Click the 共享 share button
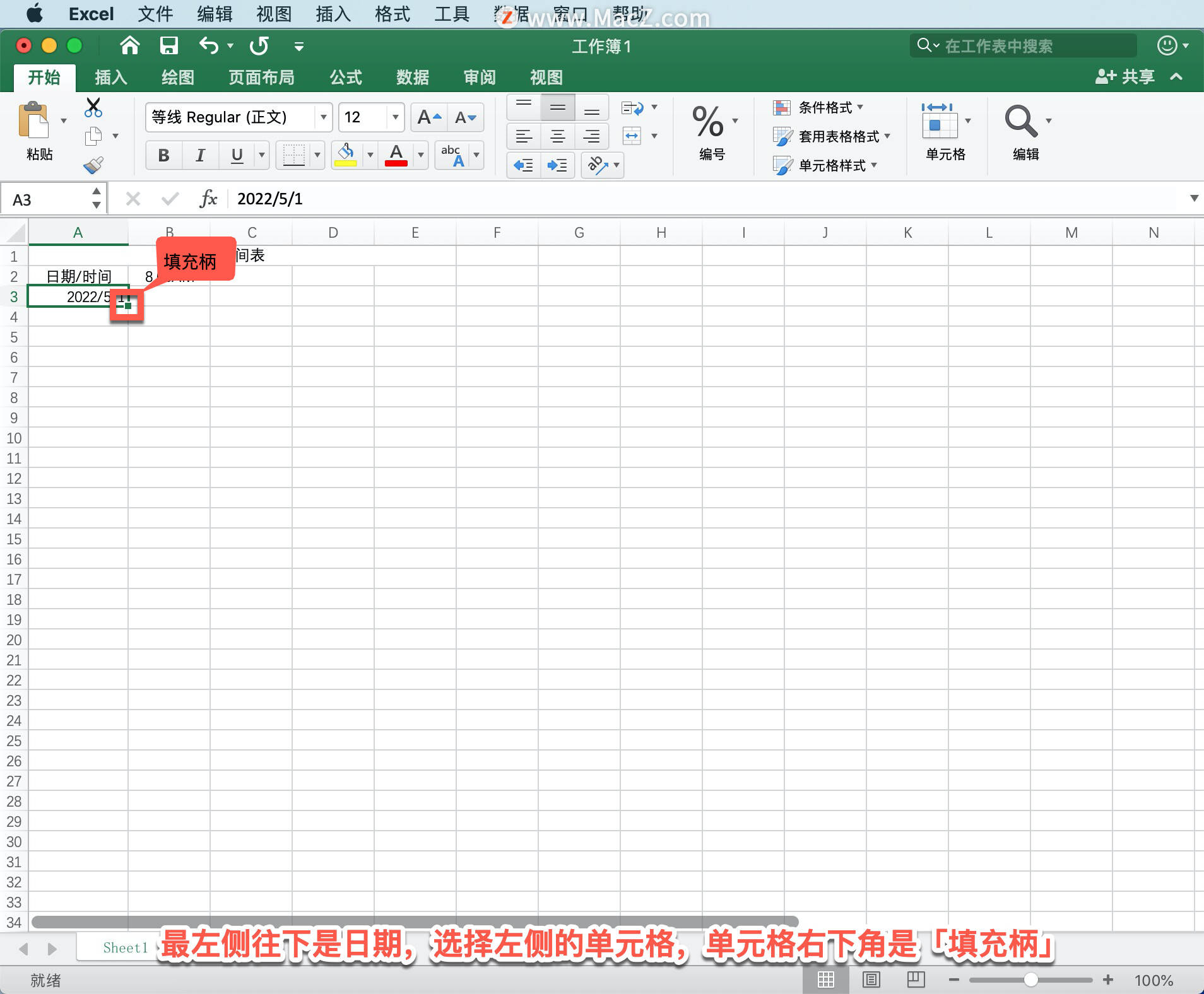The height and width of the screenshot is (994, 1204). 1126,76
